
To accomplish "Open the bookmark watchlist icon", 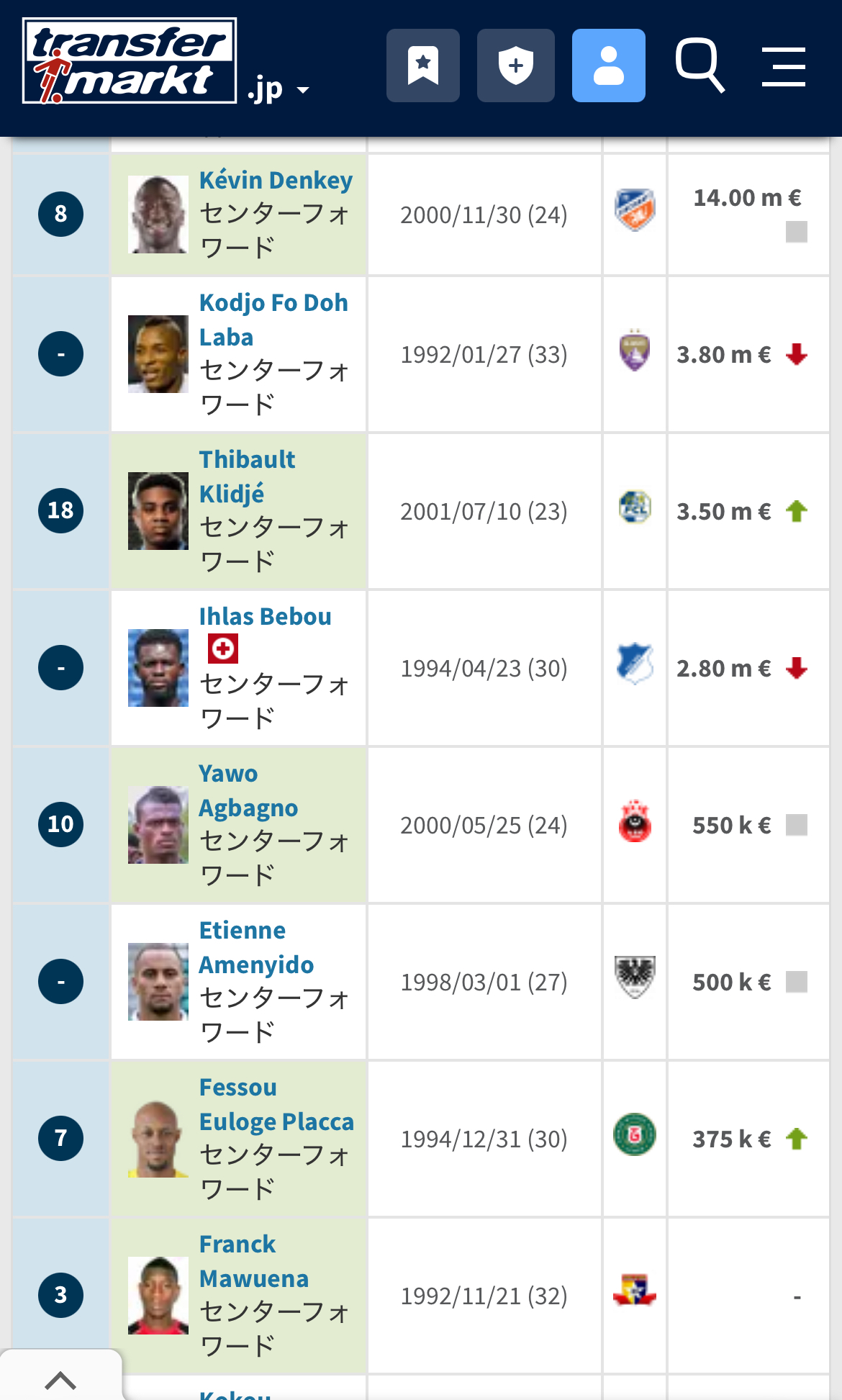I will pyautogui.click(x=423, y=66).
